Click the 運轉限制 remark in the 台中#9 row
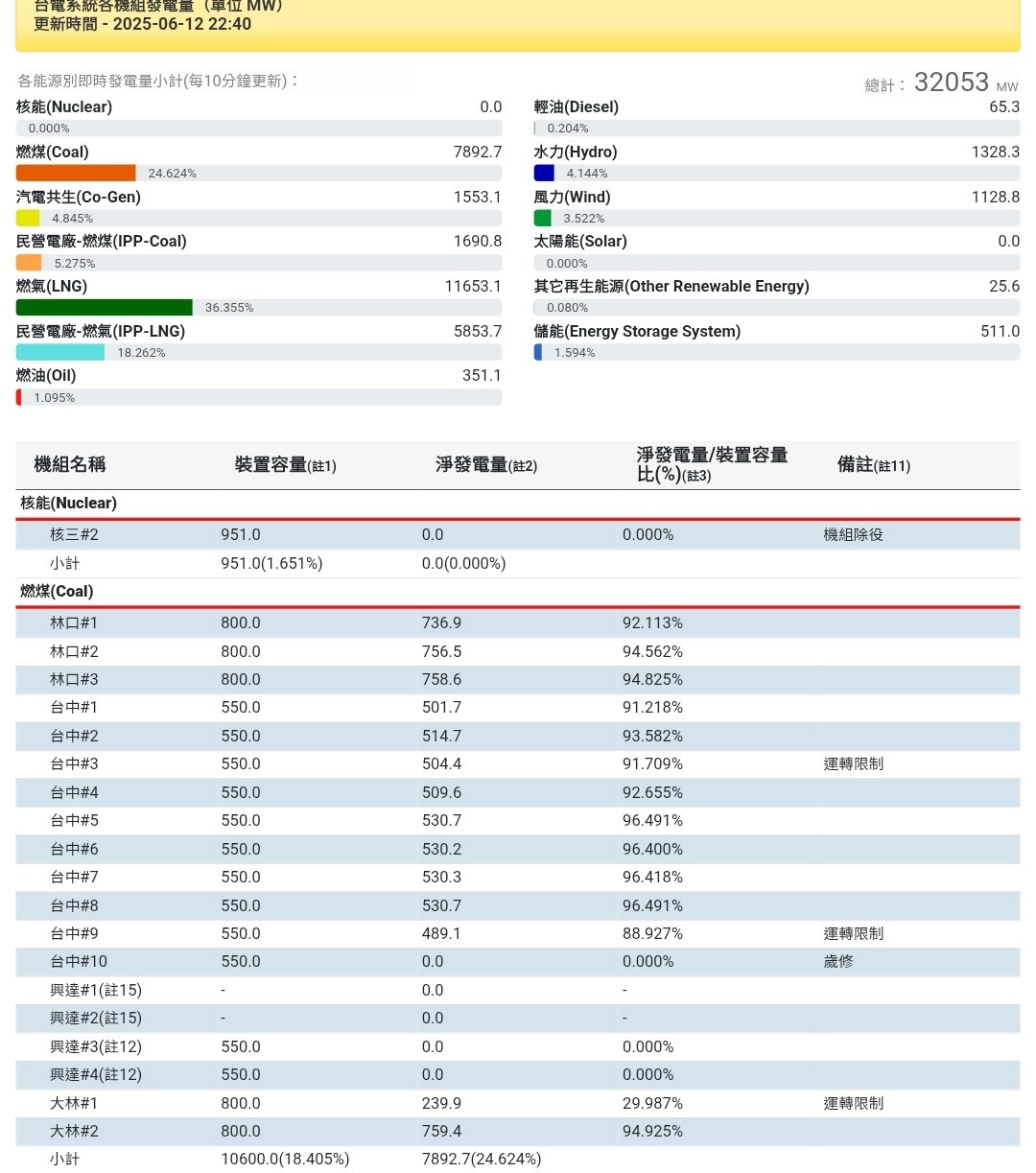 (854, 934)
